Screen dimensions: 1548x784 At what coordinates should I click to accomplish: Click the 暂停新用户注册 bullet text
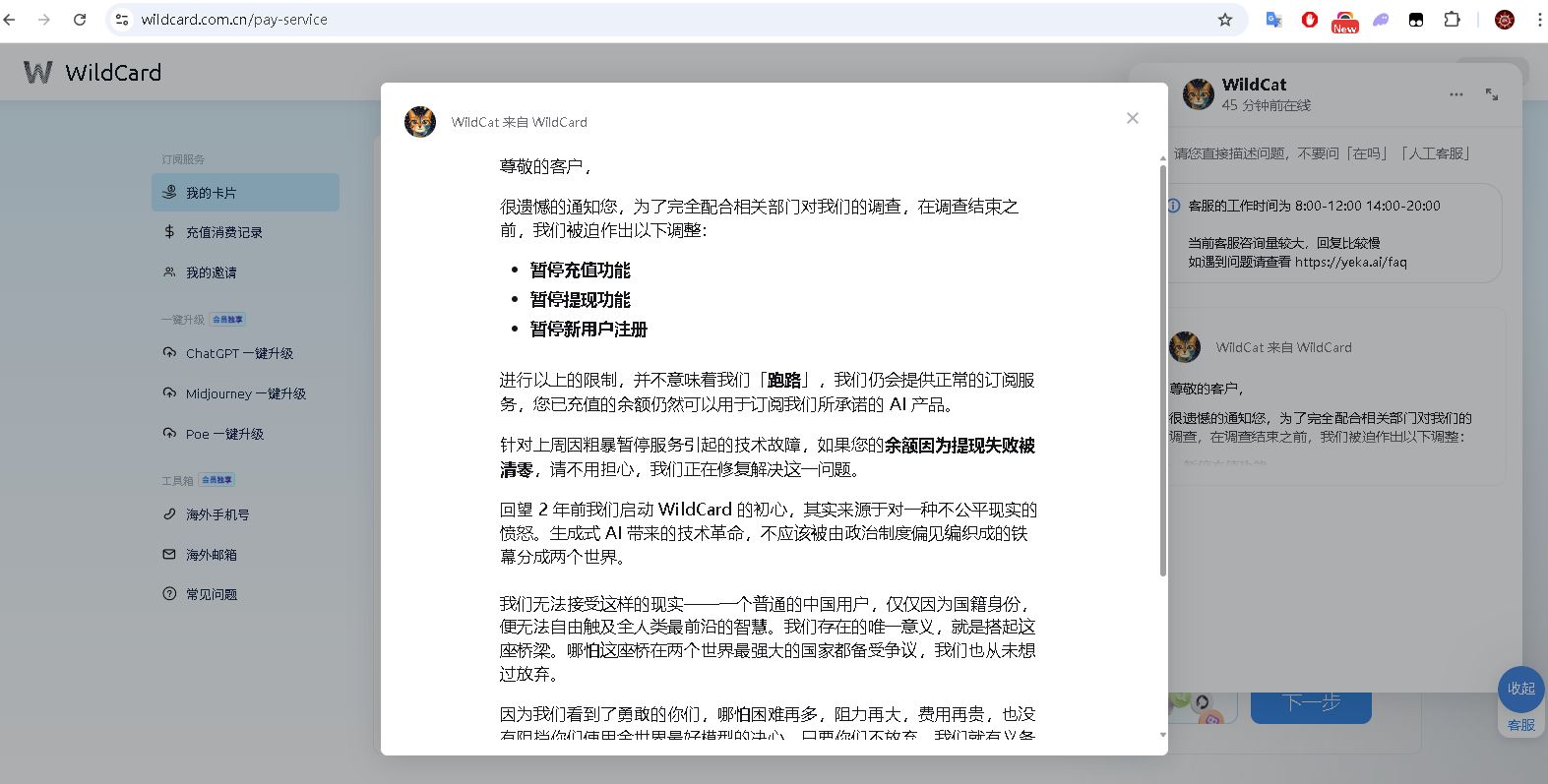pos(588,330)
